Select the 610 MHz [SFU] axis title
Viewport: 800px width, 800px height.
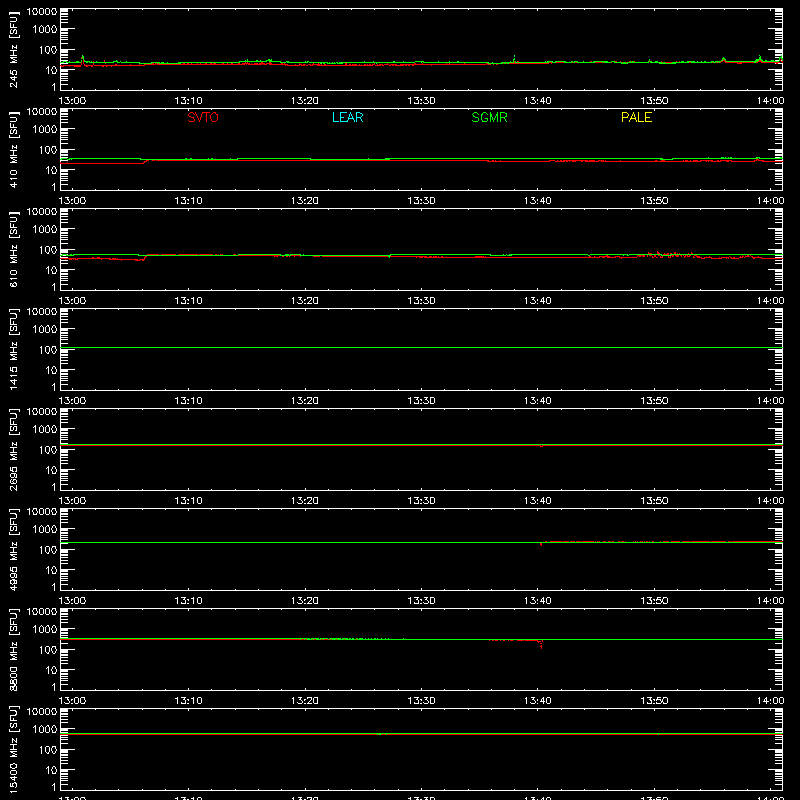(13, 249)
